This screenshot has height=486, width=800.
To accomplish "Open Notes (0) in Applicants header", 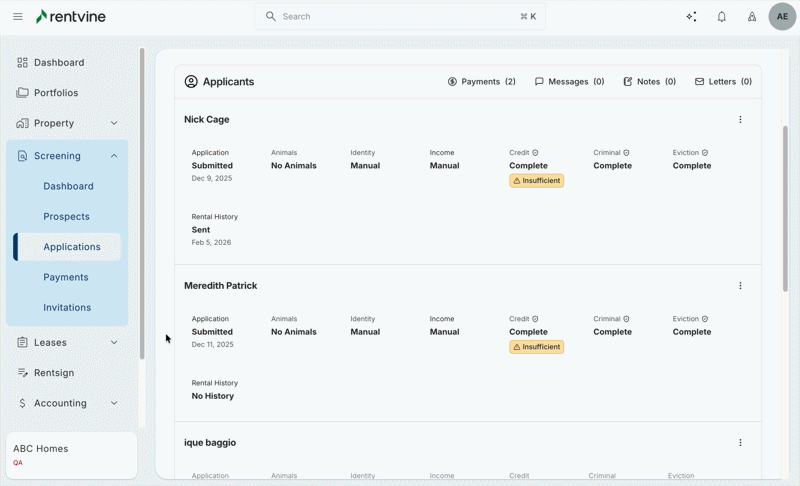I will click(649, 82).
